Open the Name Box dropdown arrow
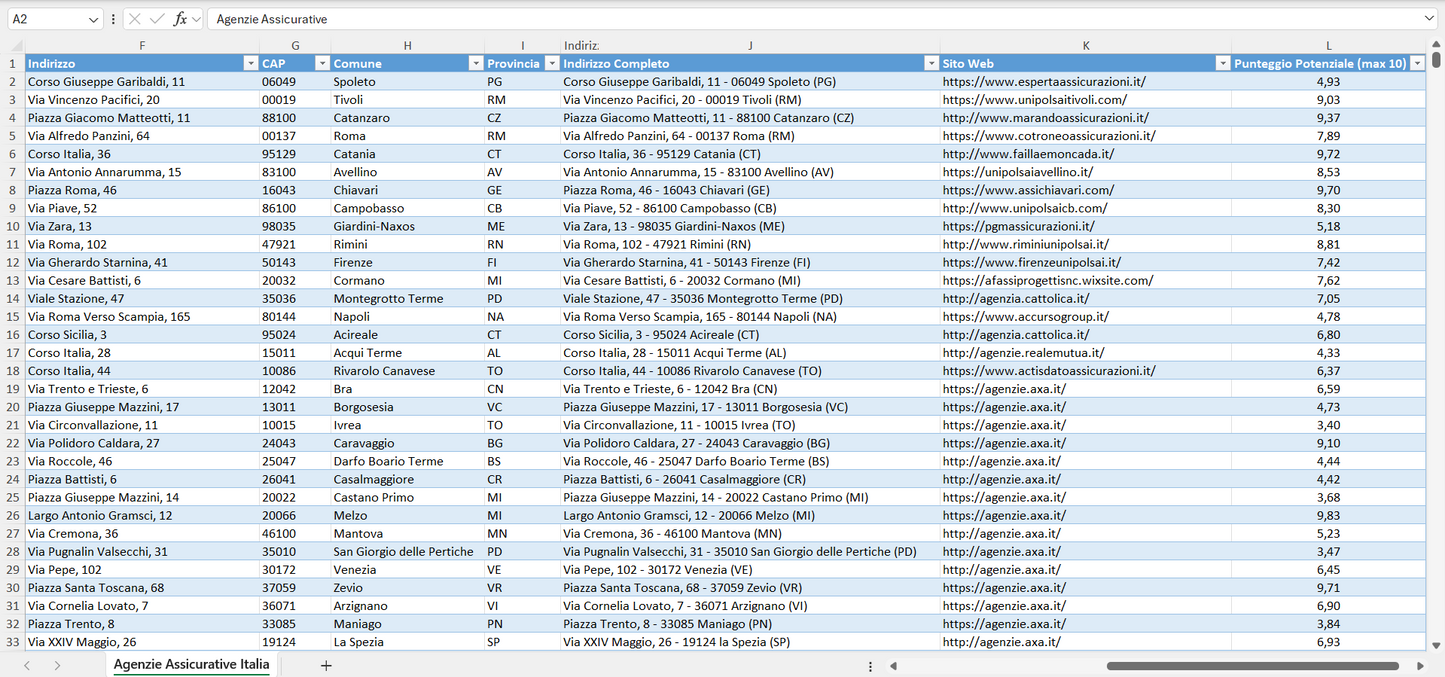This screenshot has width=1445, height=677. pos(93,18)
